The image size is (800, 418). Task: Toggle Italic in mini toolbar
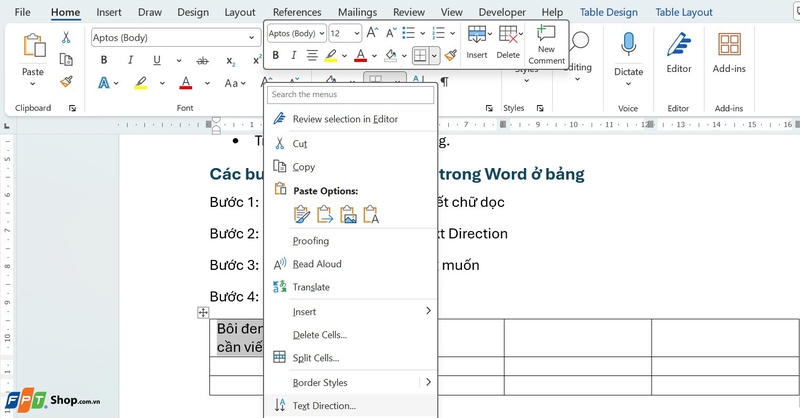tap(293, 55)
